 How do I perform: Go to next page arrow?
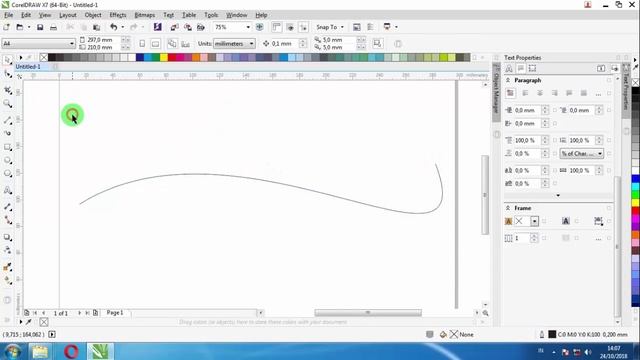pyautogui.click(x=80, y=313)
